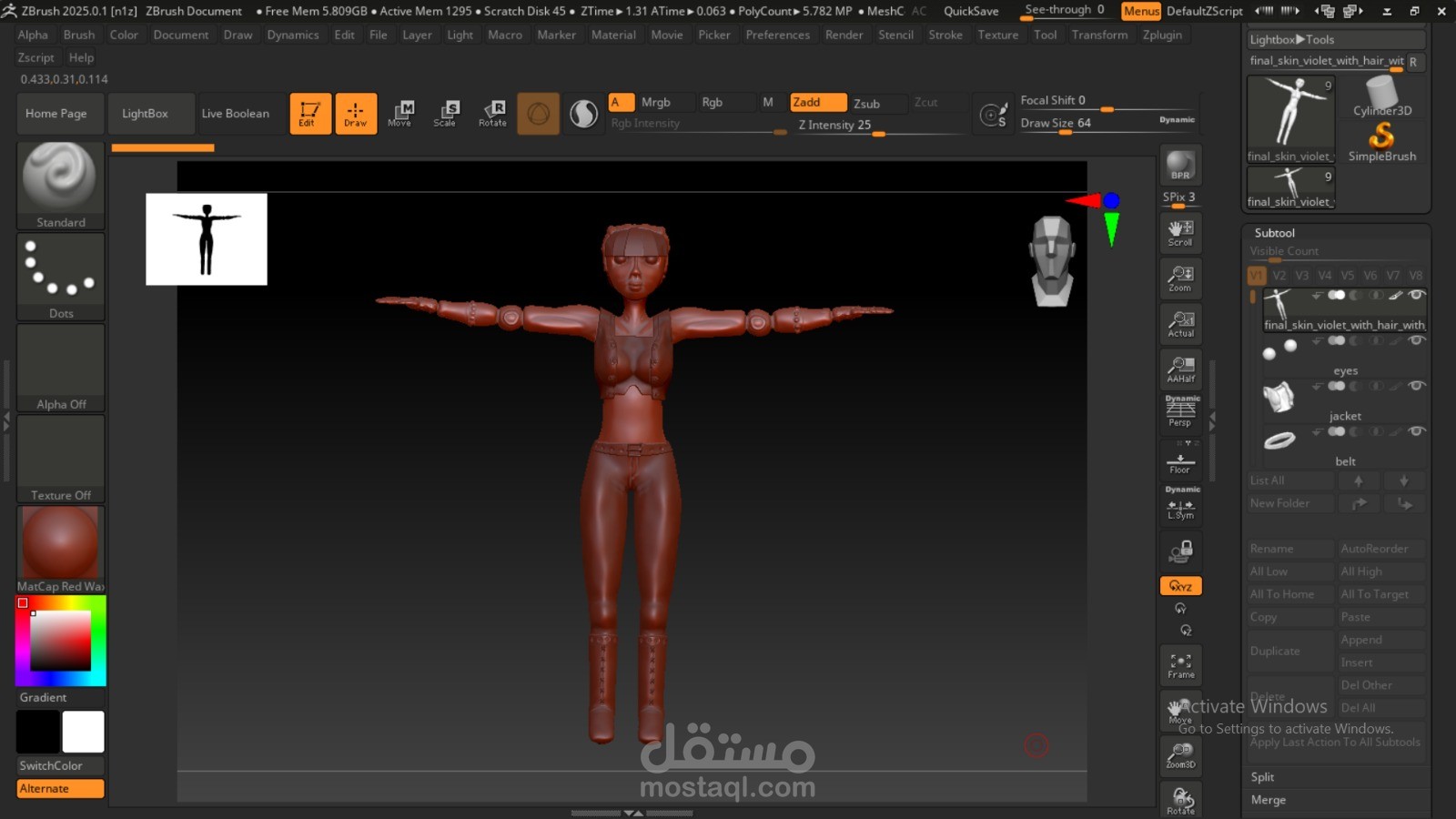Expand the Merge section

tap(1268, 800)
